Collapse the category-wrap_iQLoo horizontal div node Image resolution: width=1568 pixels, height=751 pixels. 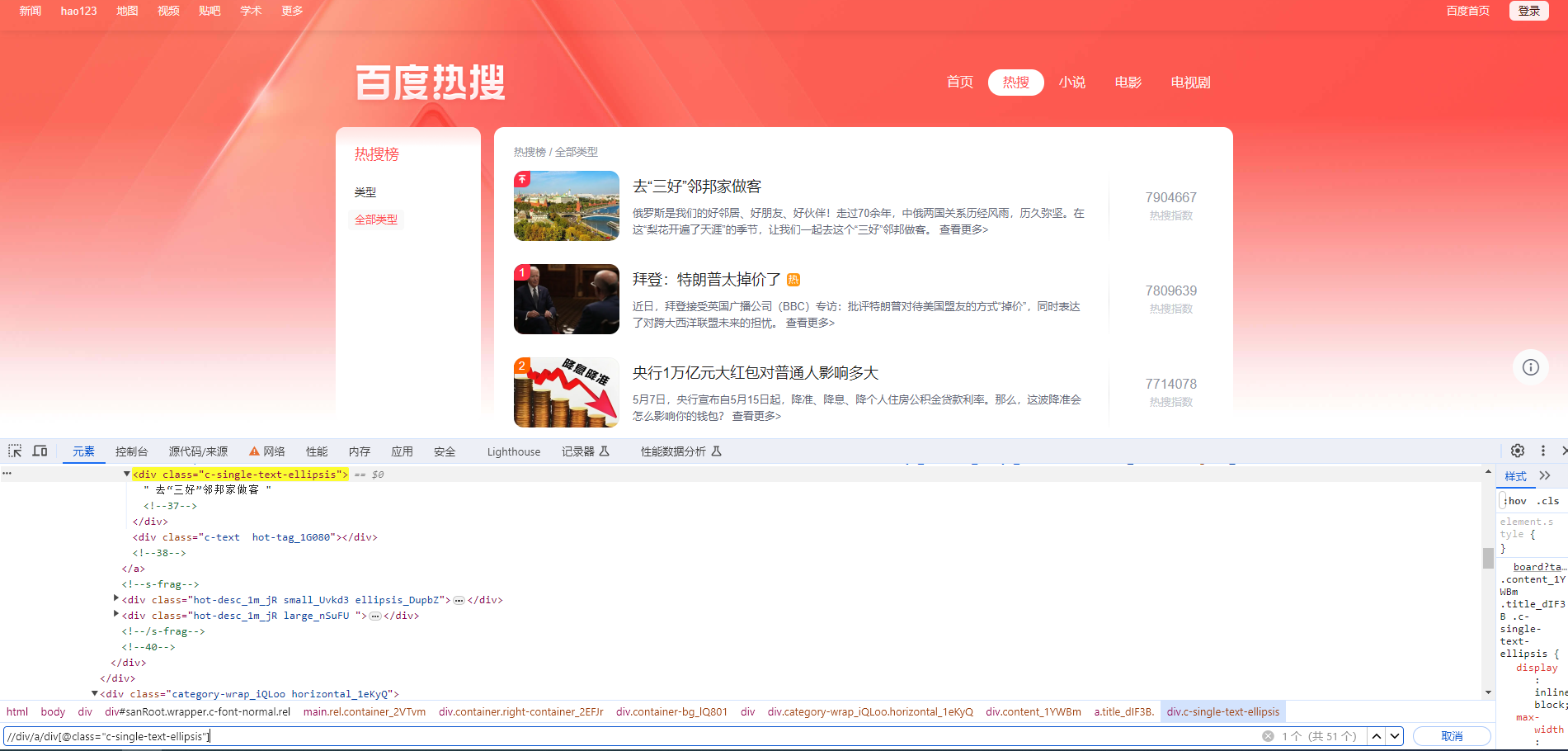click(94, 693)
